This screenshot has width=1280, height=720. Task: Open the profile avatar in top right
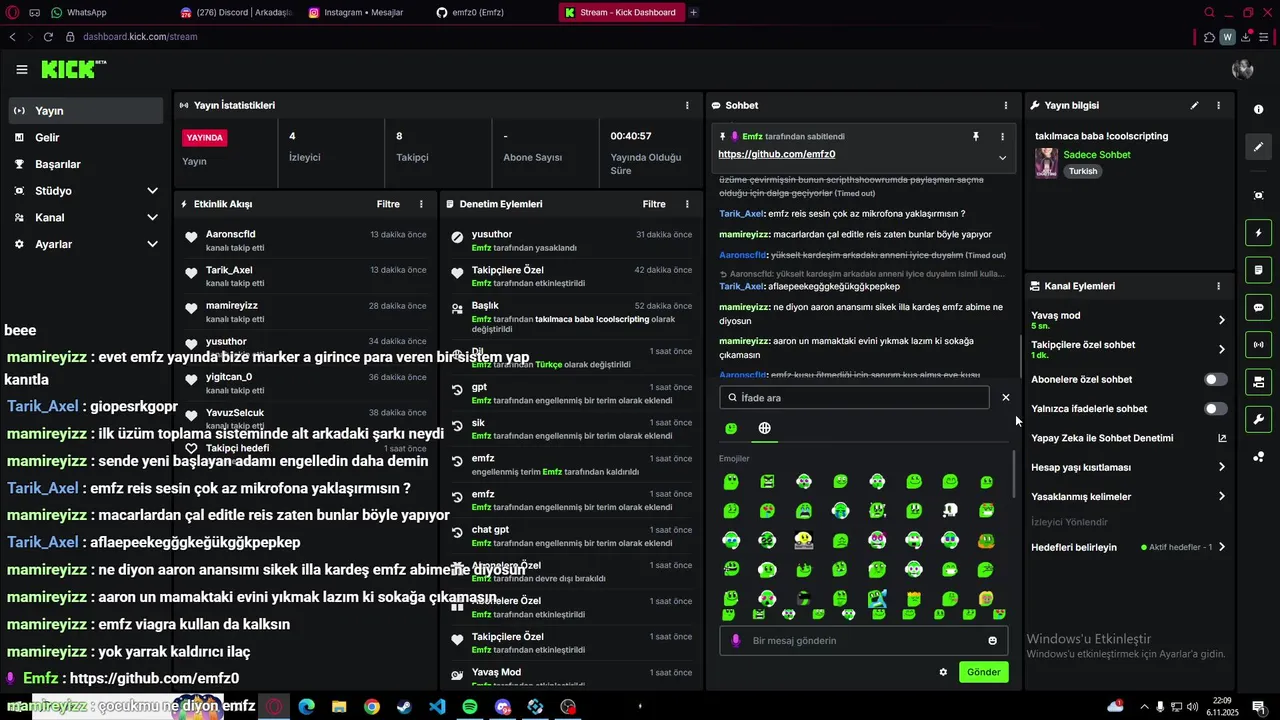[1243, 69]
